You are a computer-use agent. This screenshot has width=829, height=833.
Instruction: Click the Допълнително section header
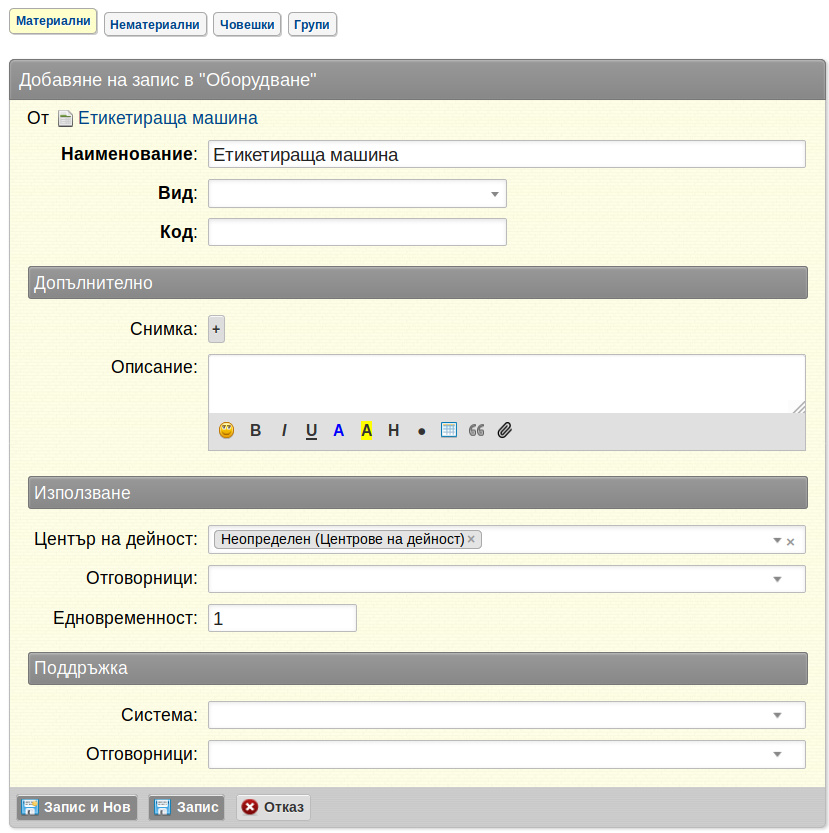tap(418, 283)
